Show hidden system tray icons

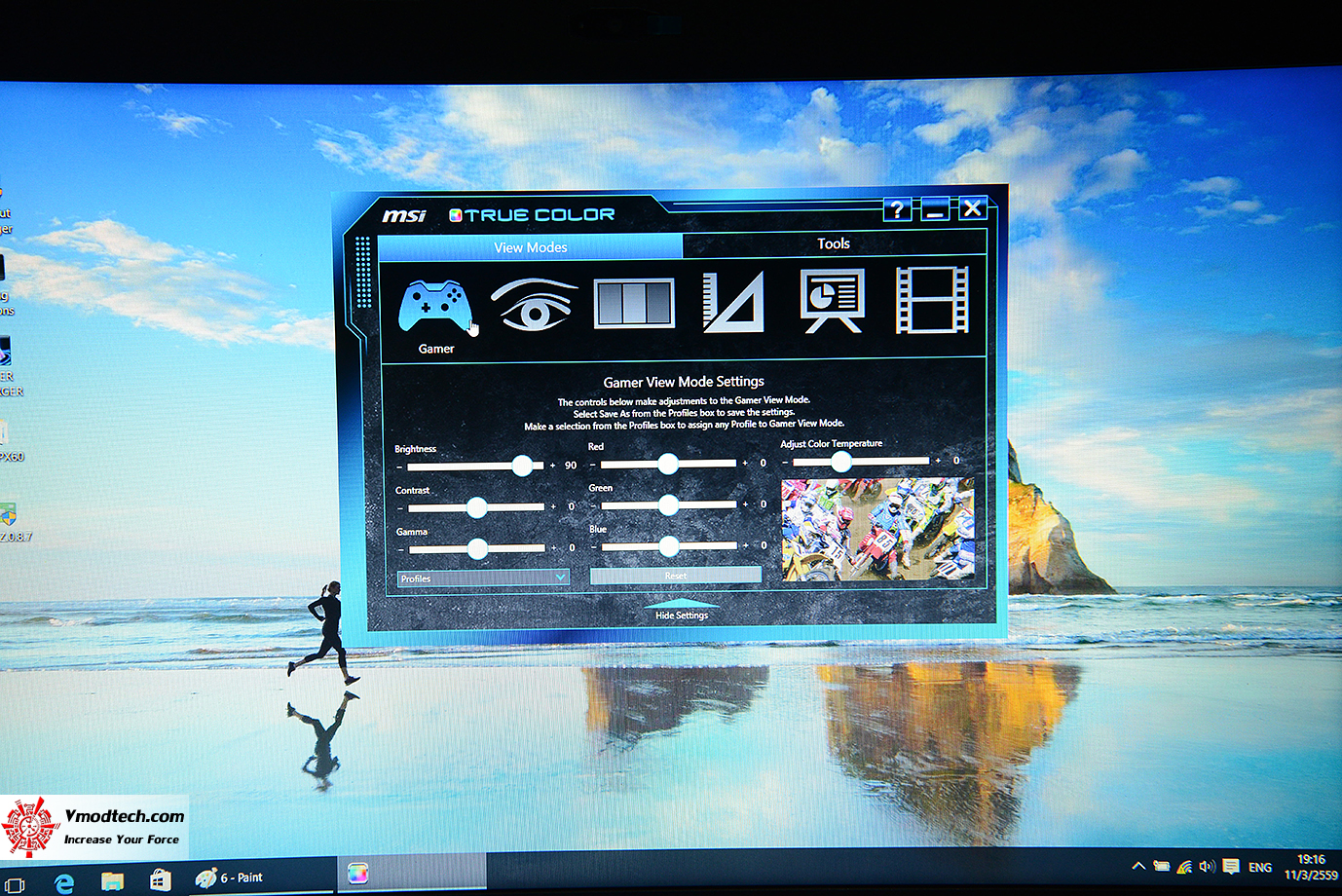click(1137, 866)
